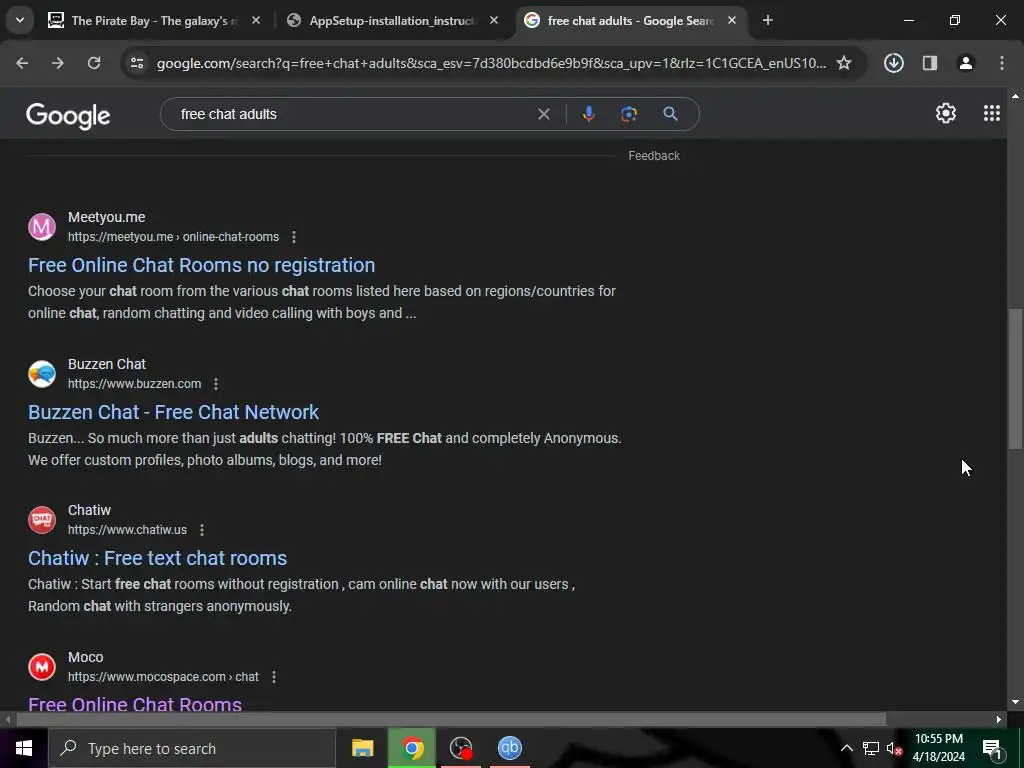Screen dimensions: 1024x768
Task: Open more options for Meetyou.me result
Action: coord(294,237)
